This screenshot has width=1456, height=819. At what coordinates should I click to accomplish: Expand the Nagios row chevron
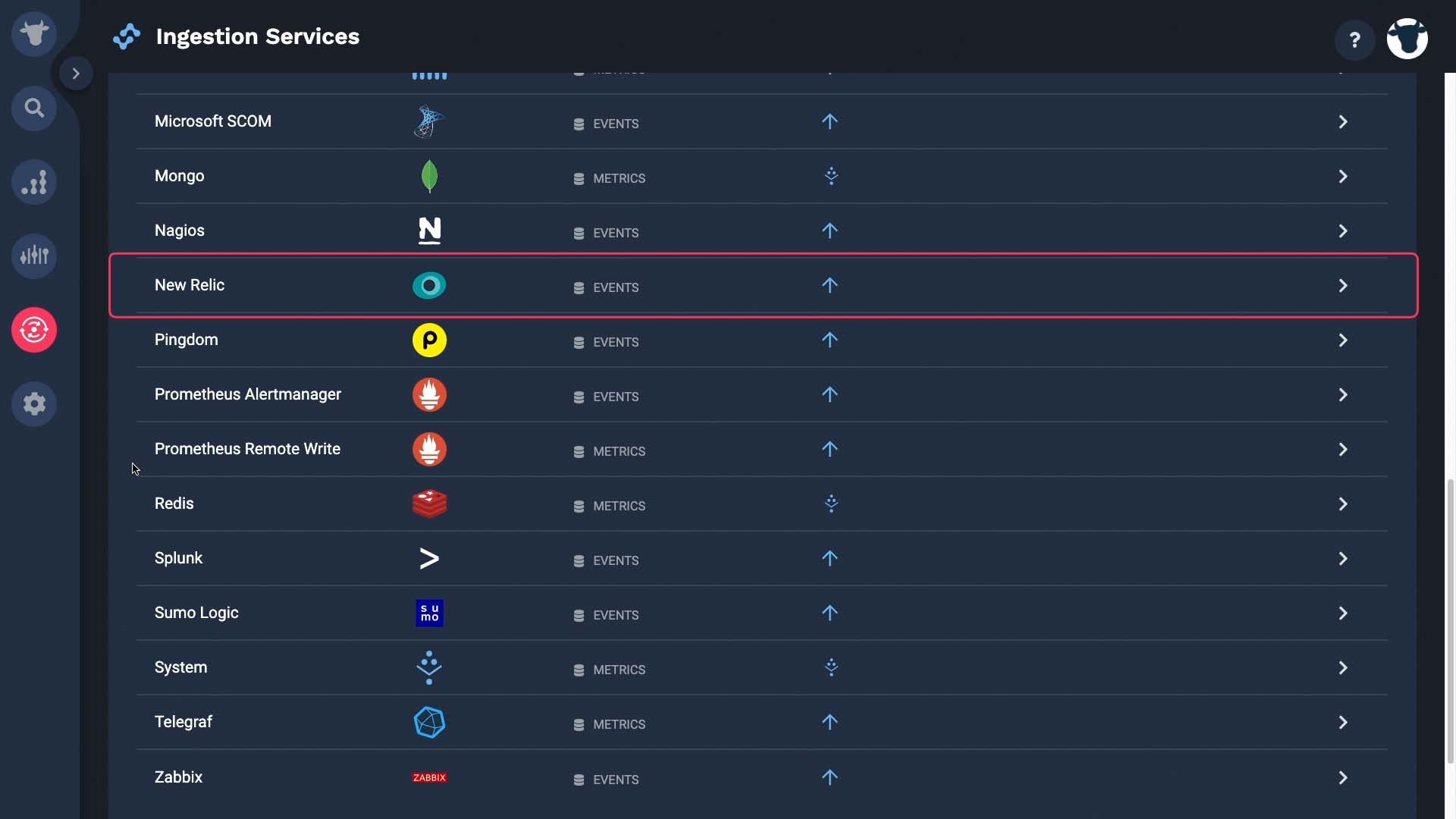click(x=1343, y=231)
